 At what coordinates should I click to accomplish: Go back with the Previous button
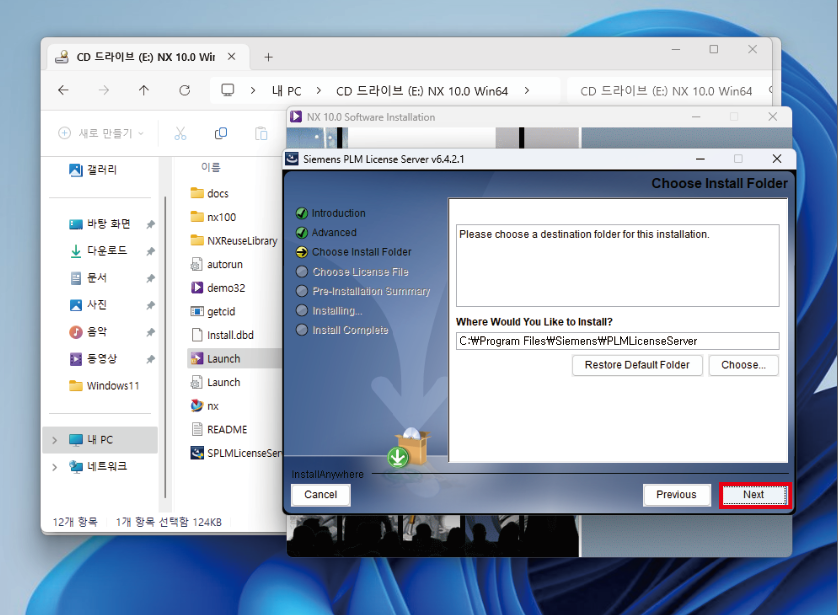point(676,495)
